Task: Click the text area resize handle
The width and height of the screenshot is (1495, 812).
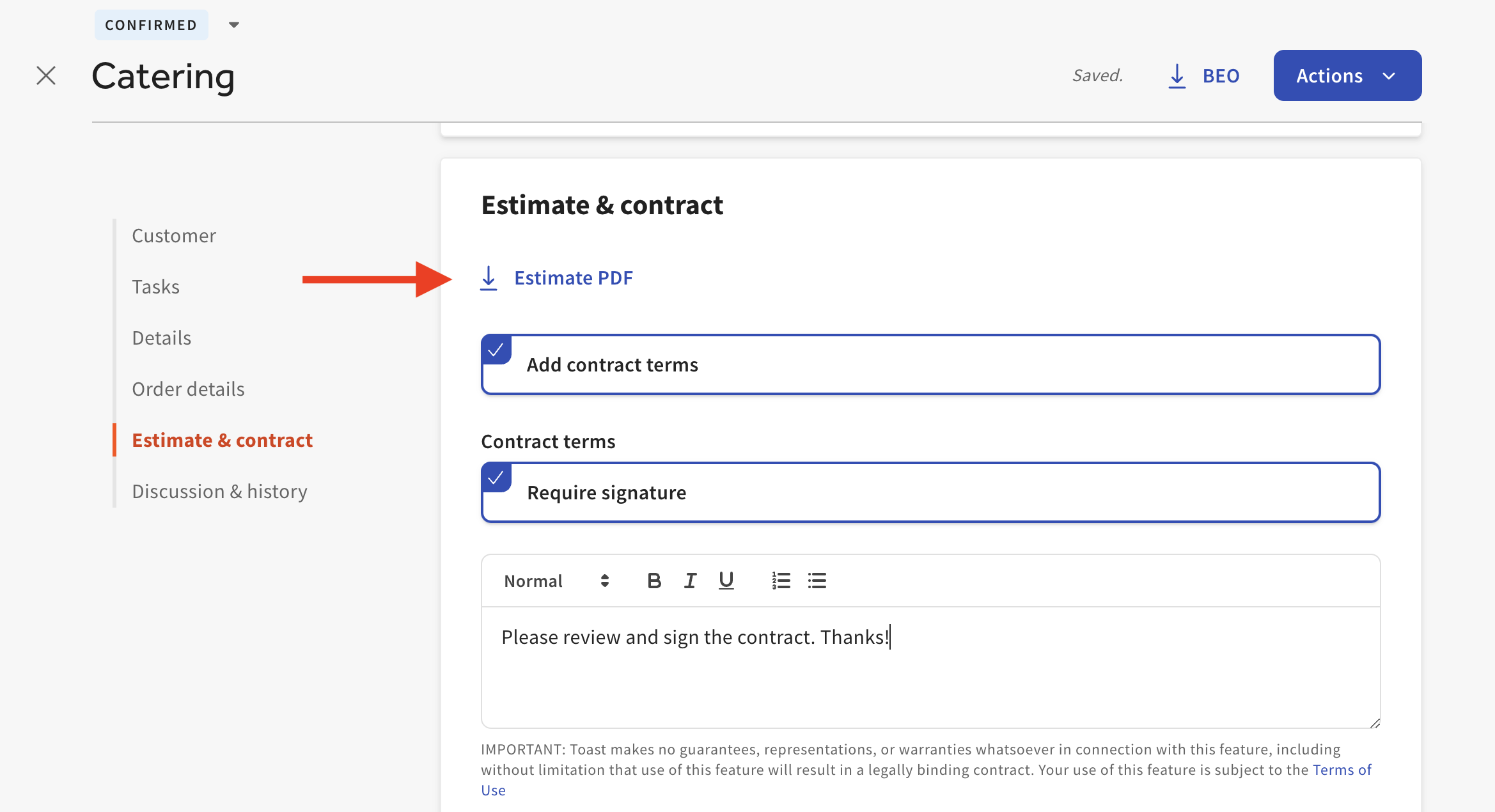Action: point(1375,723)
